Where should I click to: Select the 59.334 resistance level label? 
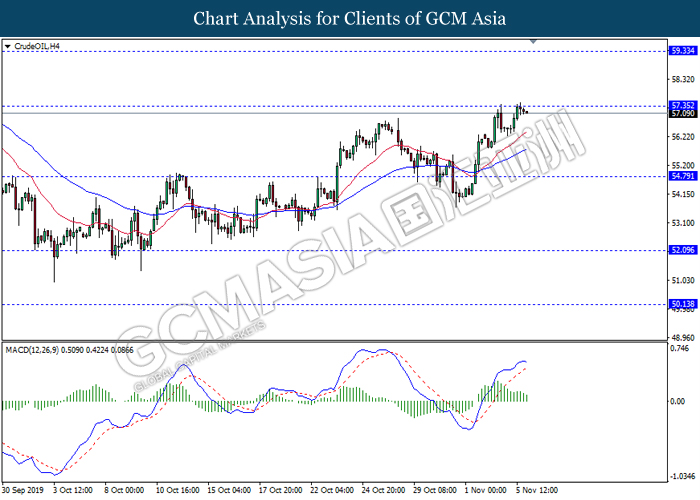[683, 51]
